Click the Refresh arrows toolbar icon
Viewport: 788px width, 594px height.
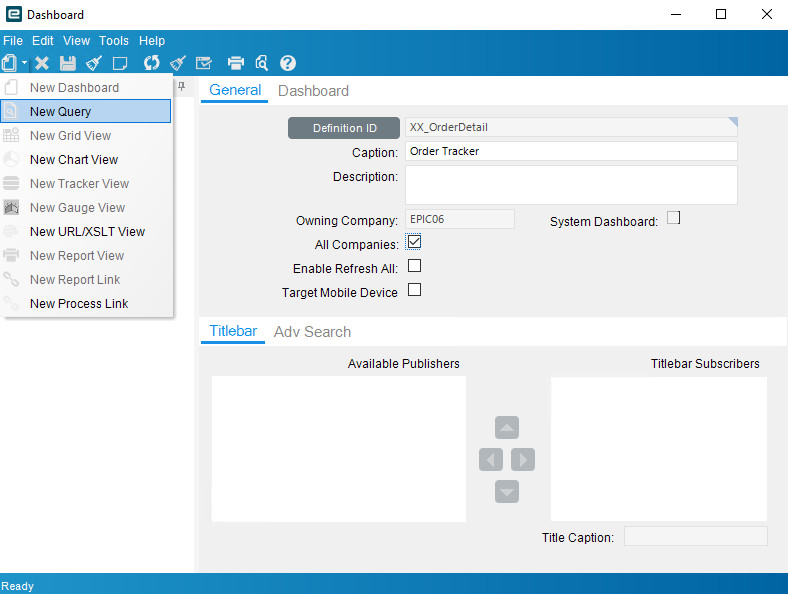(x=152, y=63)
